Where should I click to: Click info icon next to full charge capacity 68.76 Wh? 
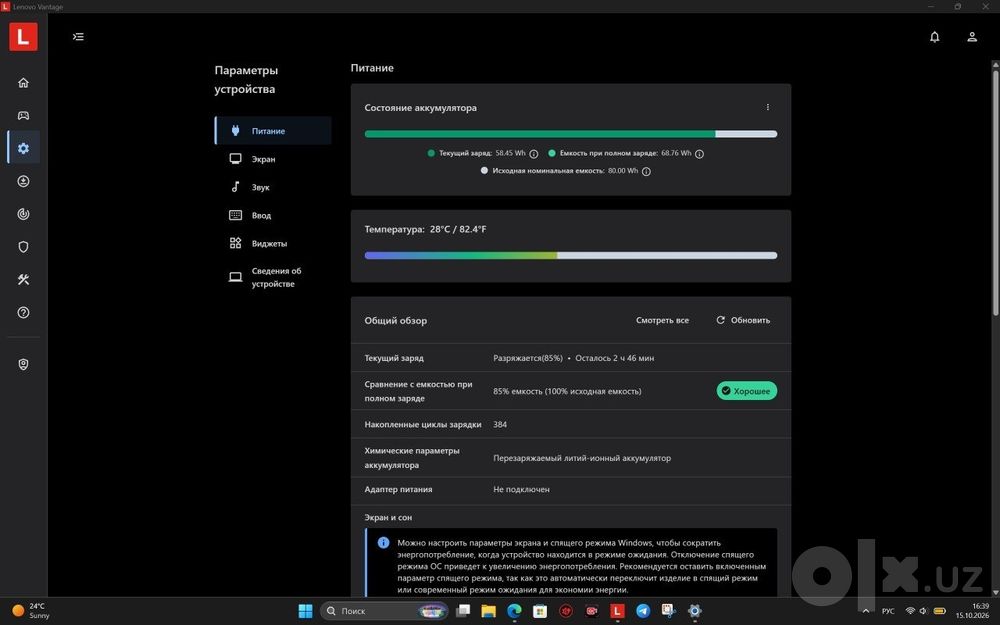(x=700, y=154)
